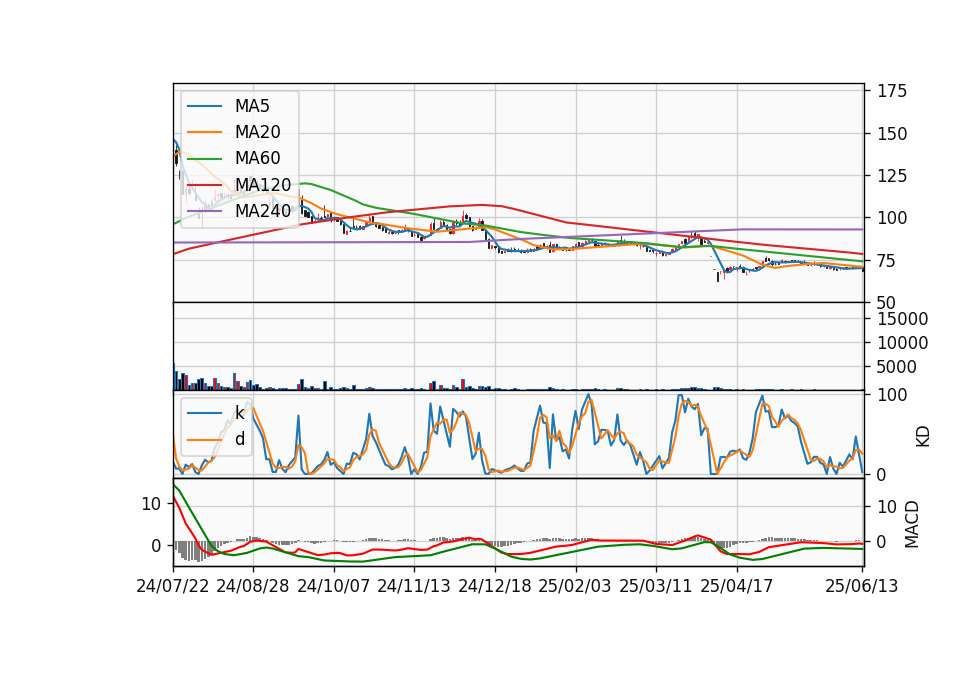Click the 25/06/13 date axis label

(862, 586)
